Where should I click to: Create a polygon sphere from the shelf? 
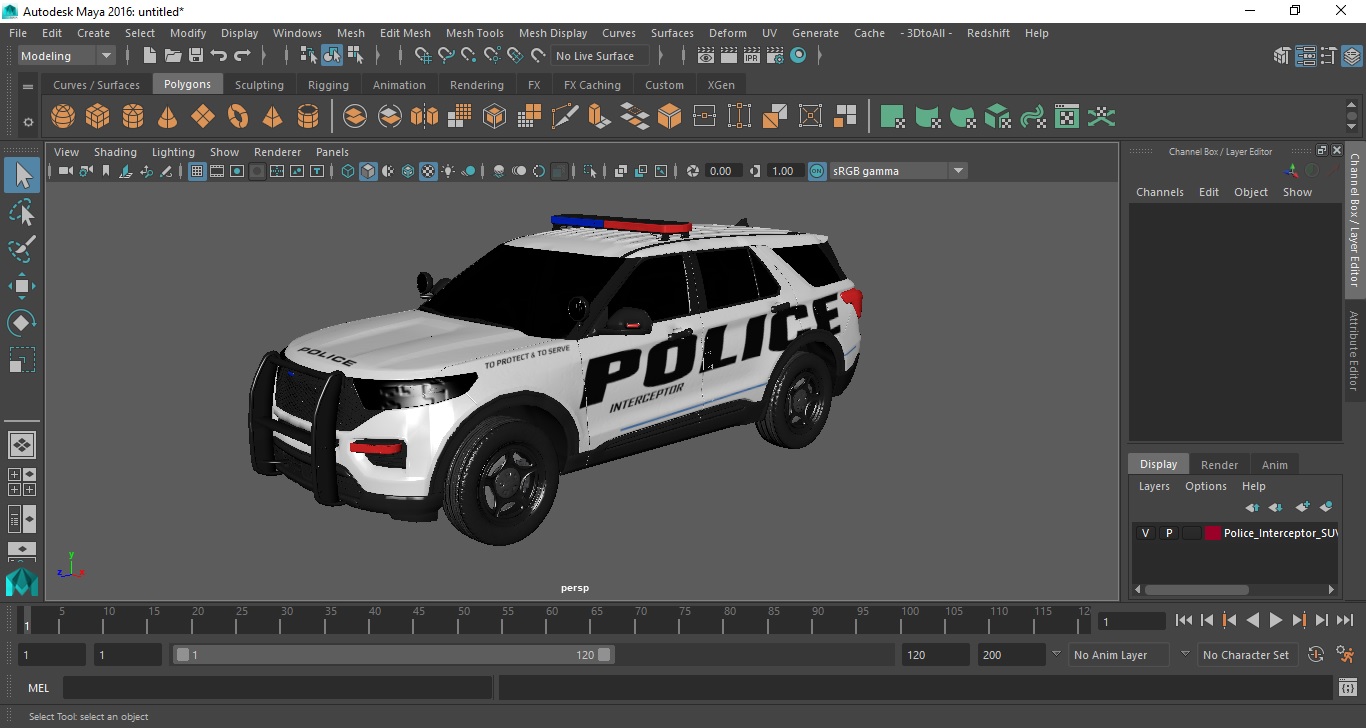pos(63,117)
